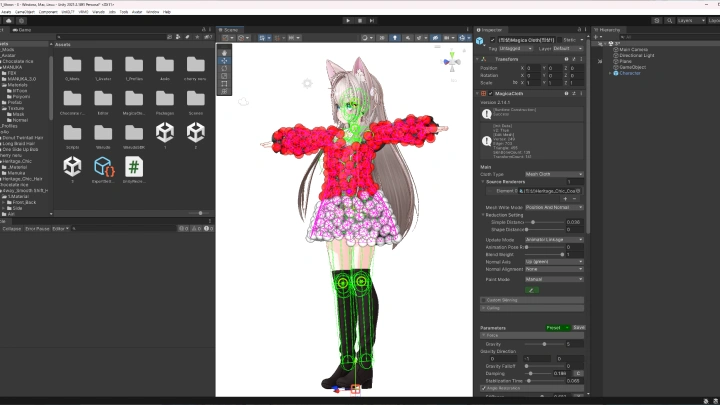Click the Scene orientation gizmo
720x405 pixels.
point(452,63)
